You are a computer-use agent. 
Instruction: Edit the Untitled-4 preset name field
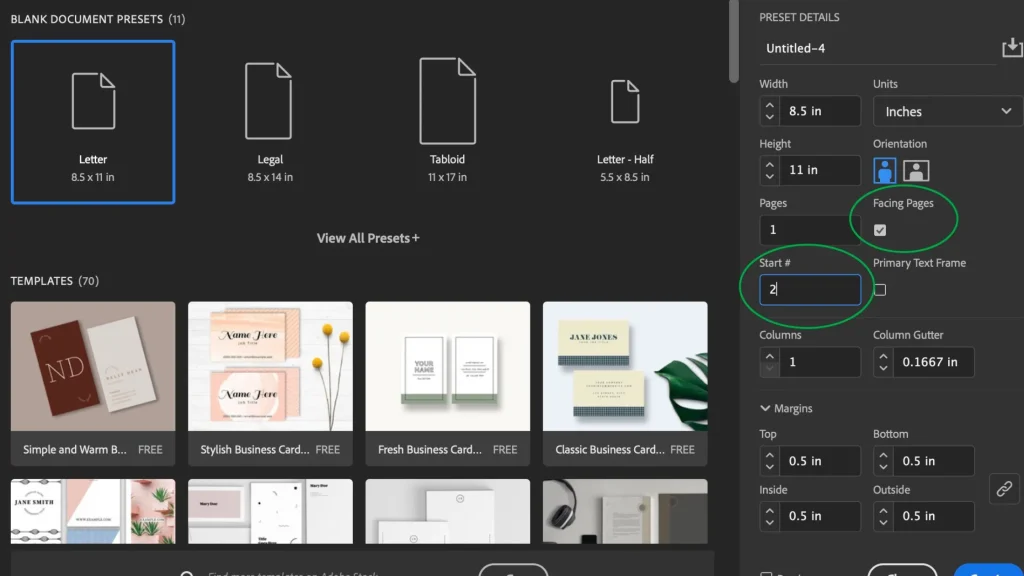click(878, 48)
